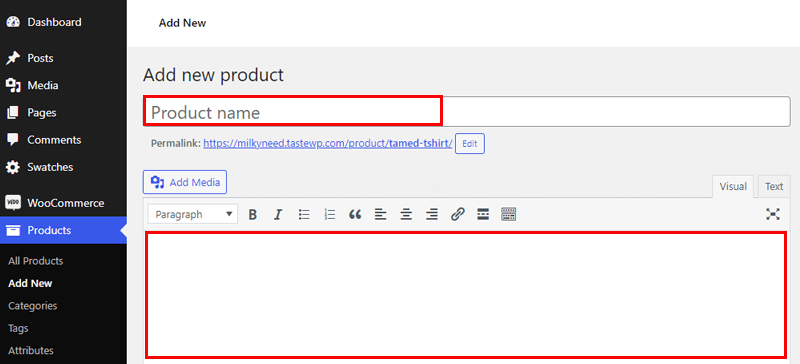The height and width of the screenshot is (364, 800).
Task: Enable distraction-free fullscreen editor mode
Action: 773,215
